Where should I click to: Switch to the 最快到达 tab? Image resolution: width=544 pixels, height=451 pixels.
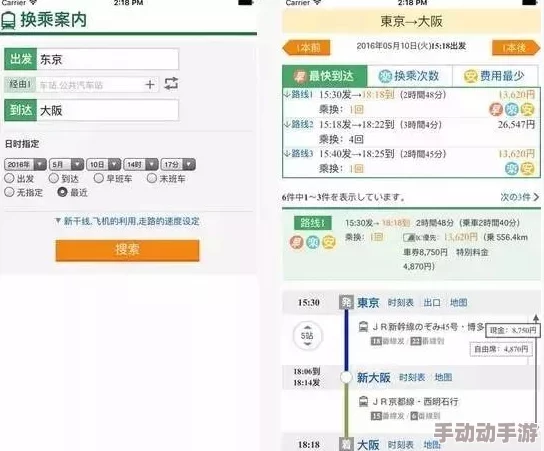[x=324, y=76]
